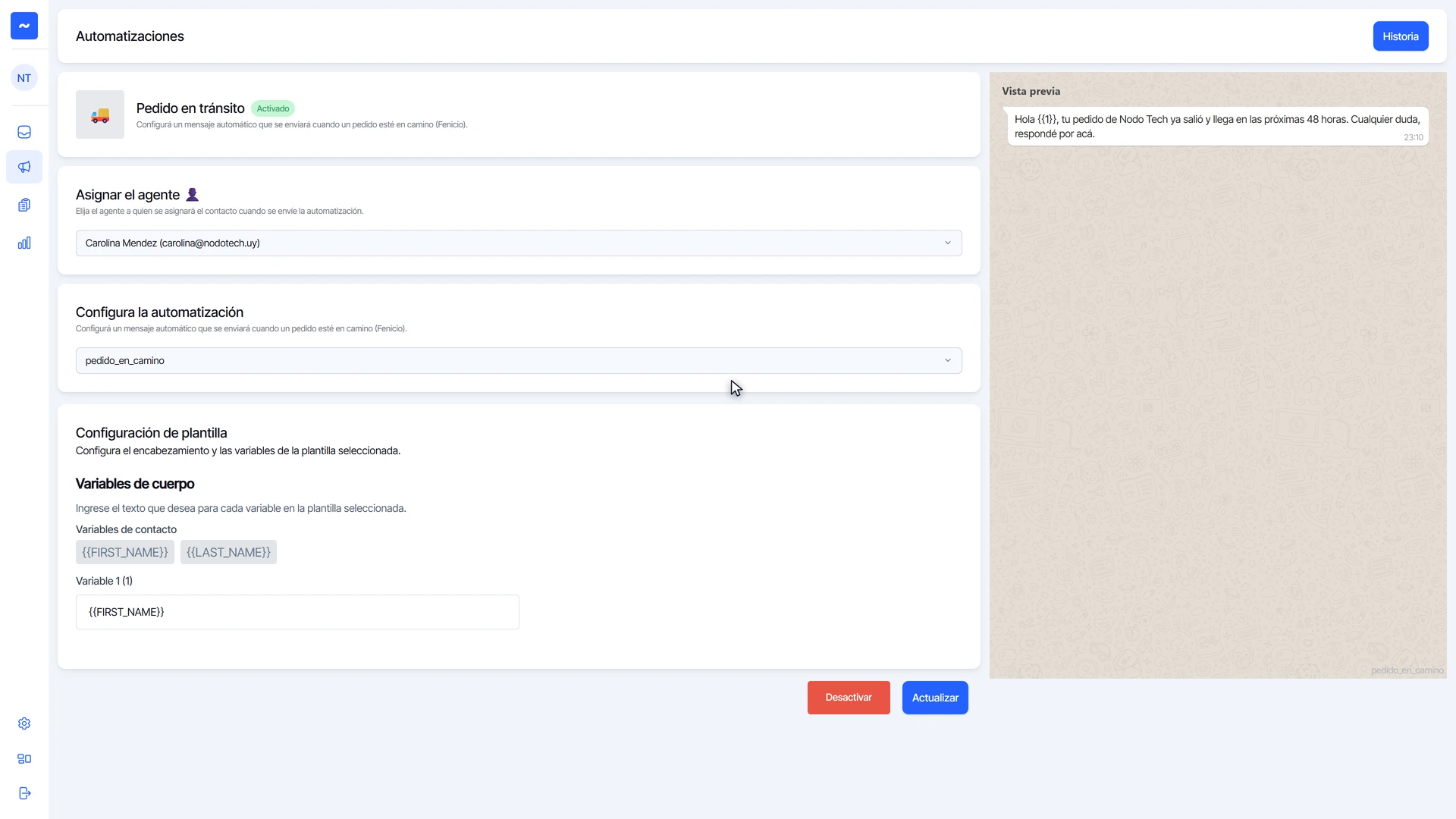Click the Variables de cuerpo heading
This screenshot has height=819, width=1456.
135,484
